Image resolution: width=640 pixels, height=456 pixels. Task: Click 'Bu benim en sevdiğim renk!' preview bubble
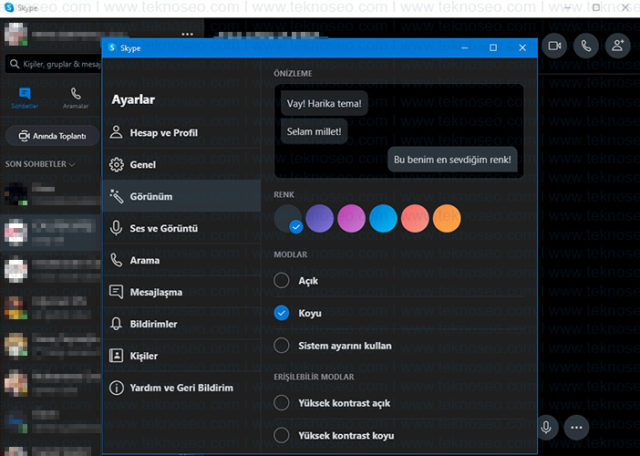[452, 160]
